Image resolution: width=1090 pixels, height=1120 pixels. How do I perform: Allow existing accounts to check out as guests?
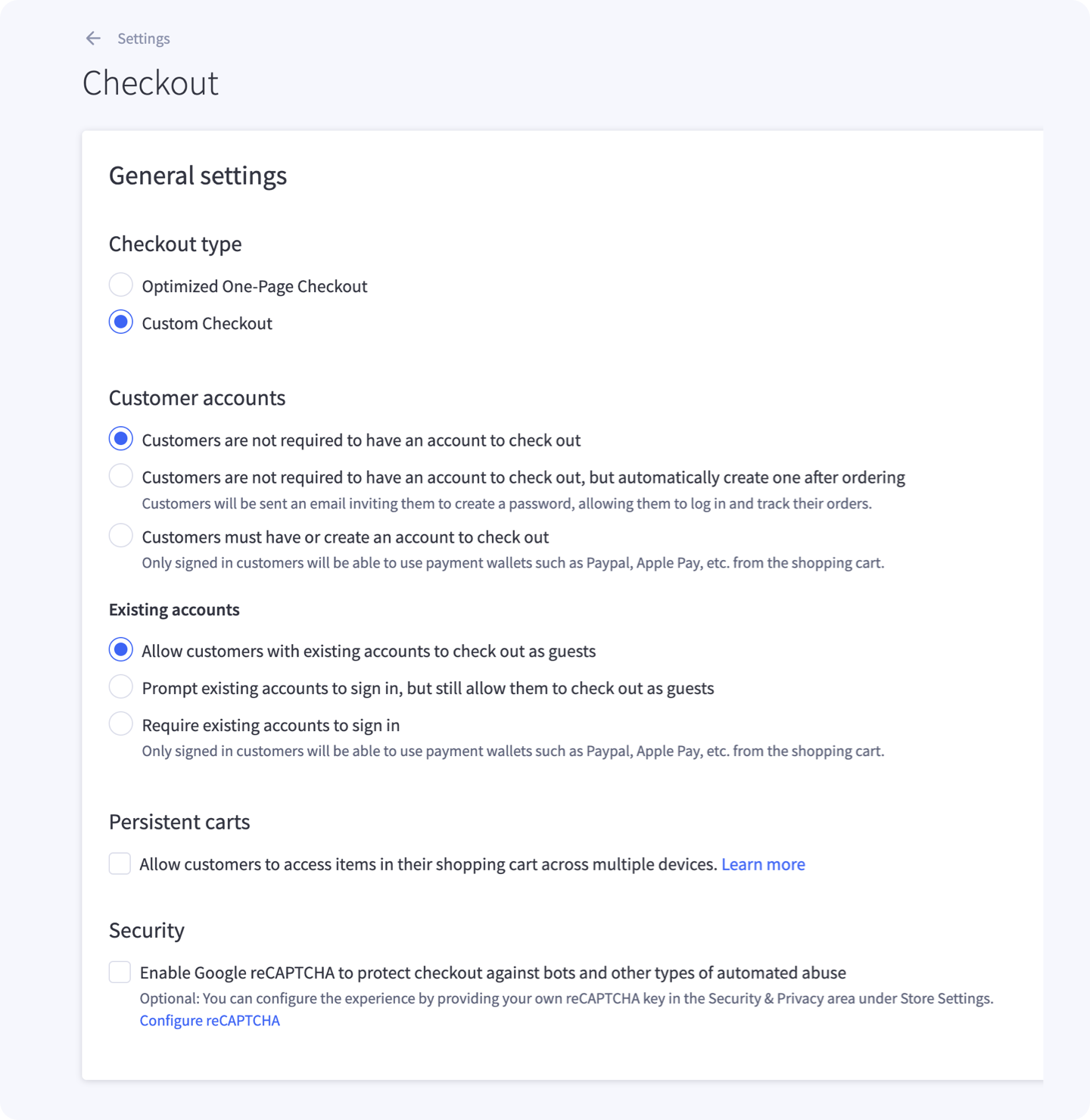[120, 650]
